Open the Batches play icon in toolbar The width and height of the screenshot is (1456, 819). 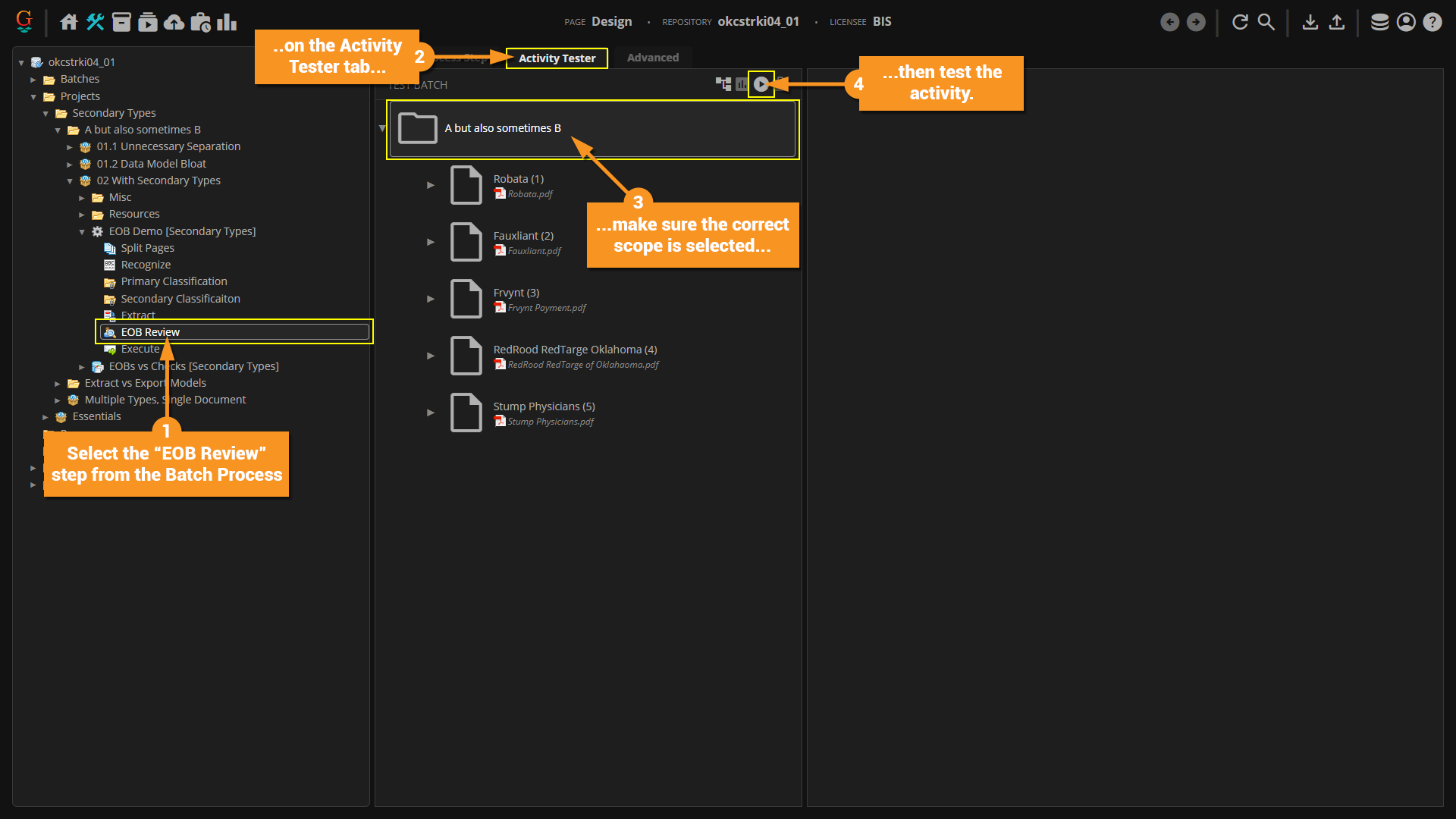click(x=148, y=22)
